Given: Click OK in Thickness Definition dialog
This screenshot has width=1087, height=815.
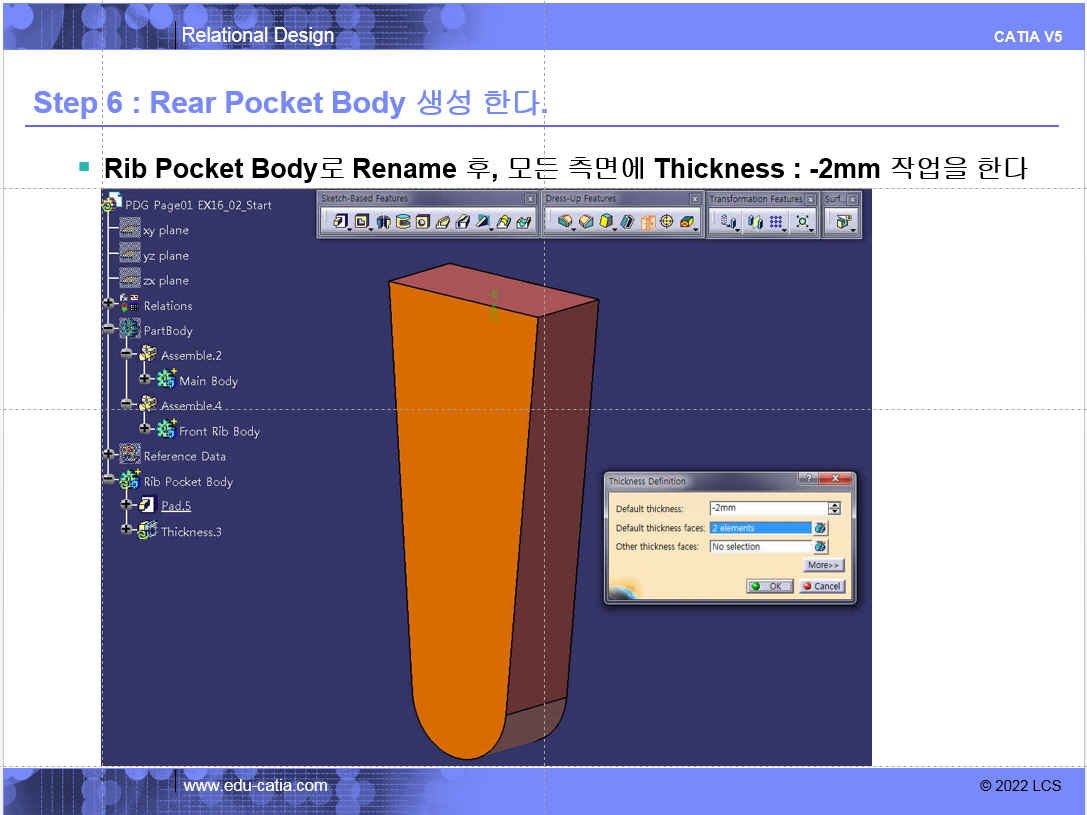Looking at the screenshot, I should point(769,587).
